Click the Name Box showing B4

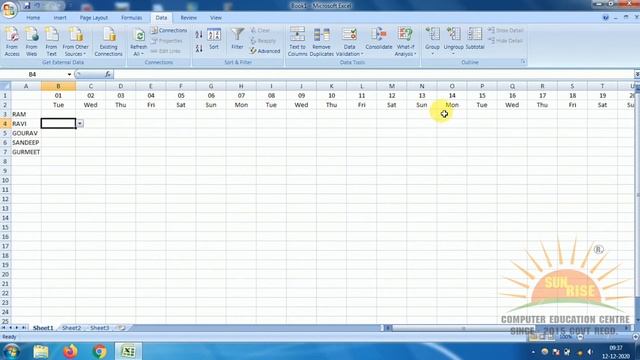point(33,74)
